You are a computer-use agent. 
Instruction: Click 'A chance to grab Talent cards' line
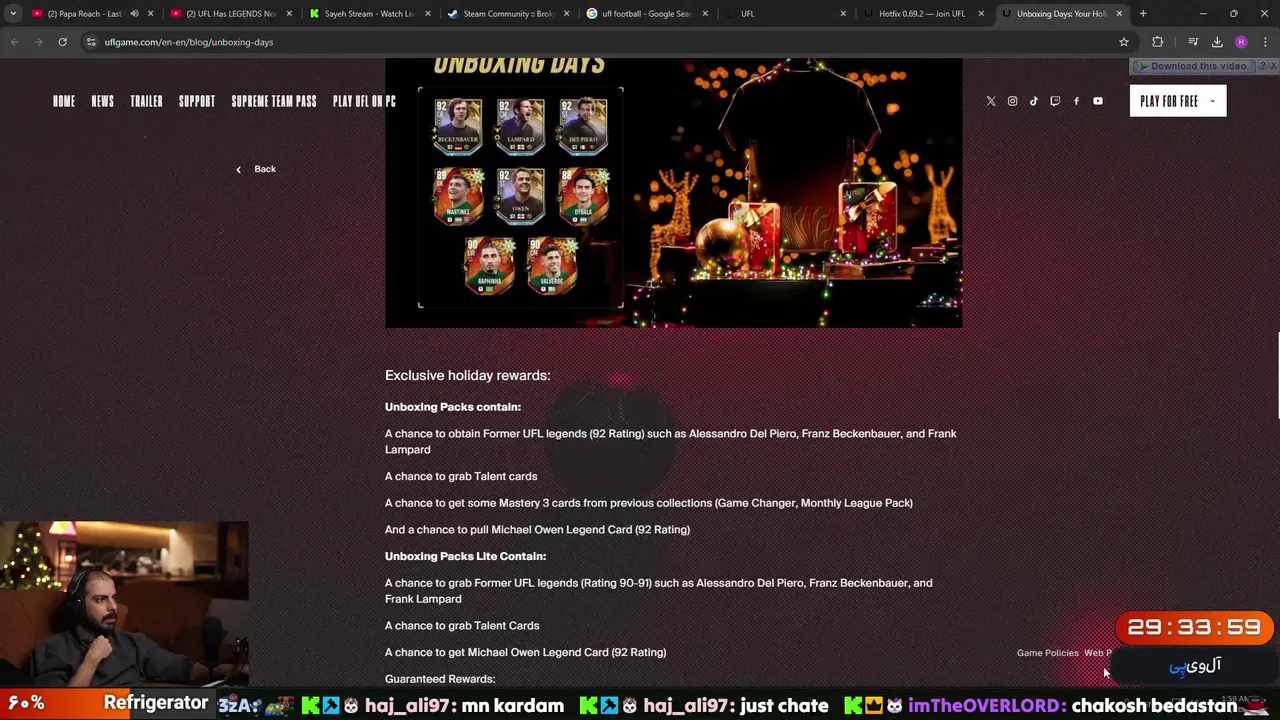tap(461, 476)
